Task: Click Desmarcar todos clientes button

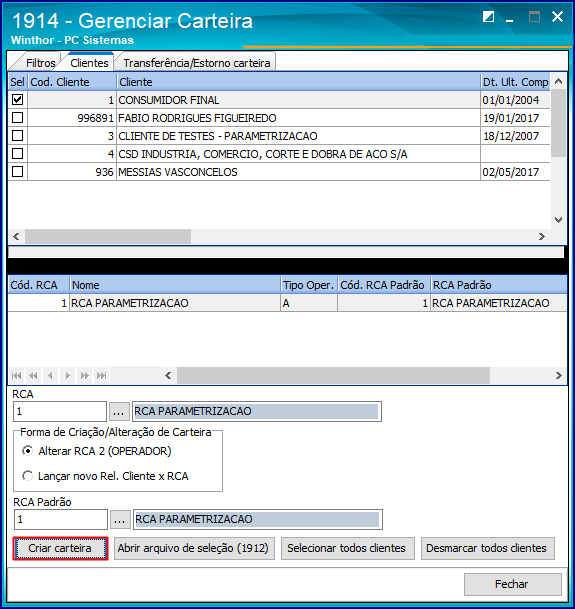Action: [488, 548]
